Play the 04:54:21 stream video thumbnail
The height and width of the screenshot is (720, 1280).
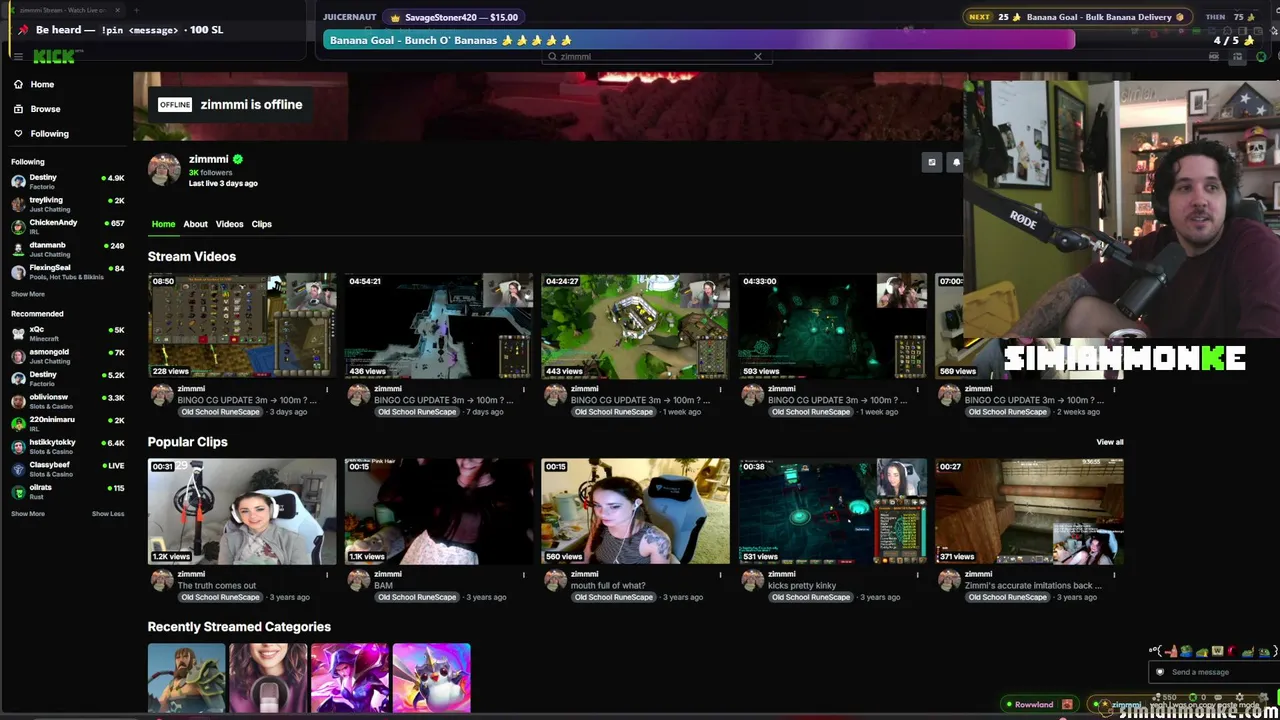click(439, 326)
